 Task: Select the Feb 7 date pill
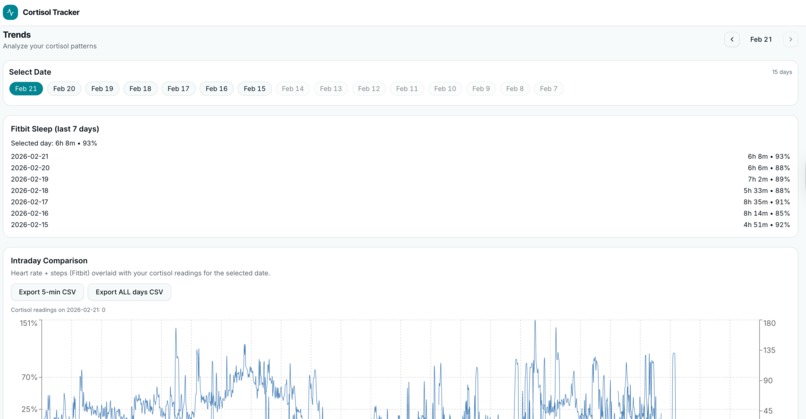548,88
